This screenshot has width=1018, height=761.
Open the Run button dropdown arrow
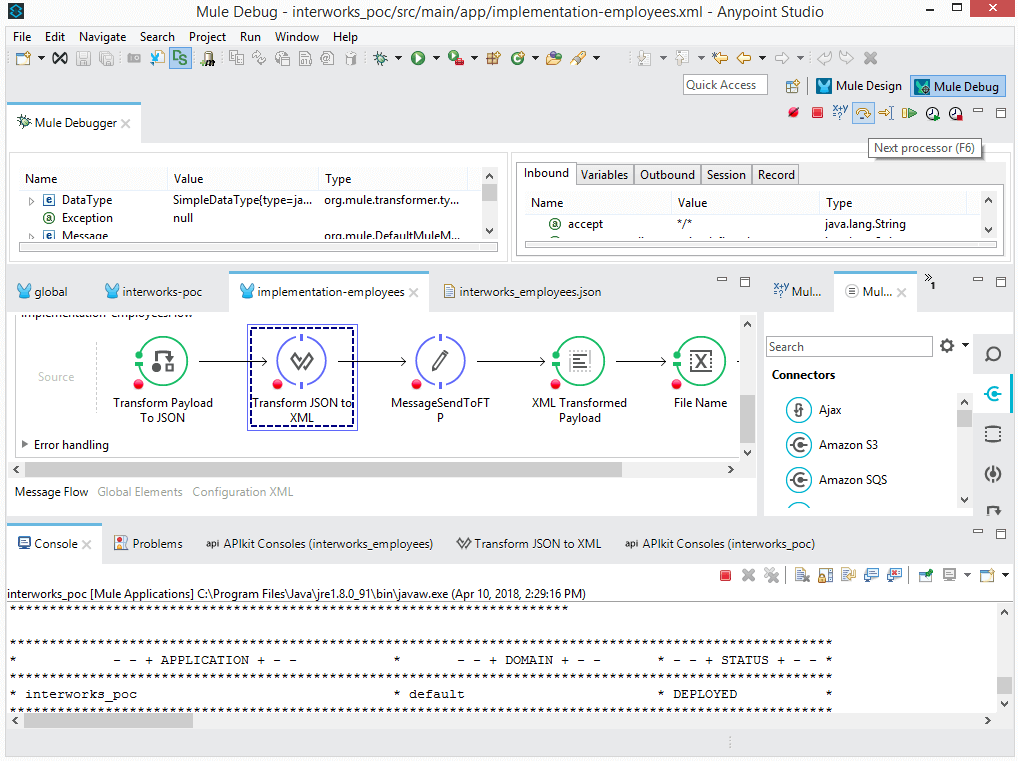[434, 58]
